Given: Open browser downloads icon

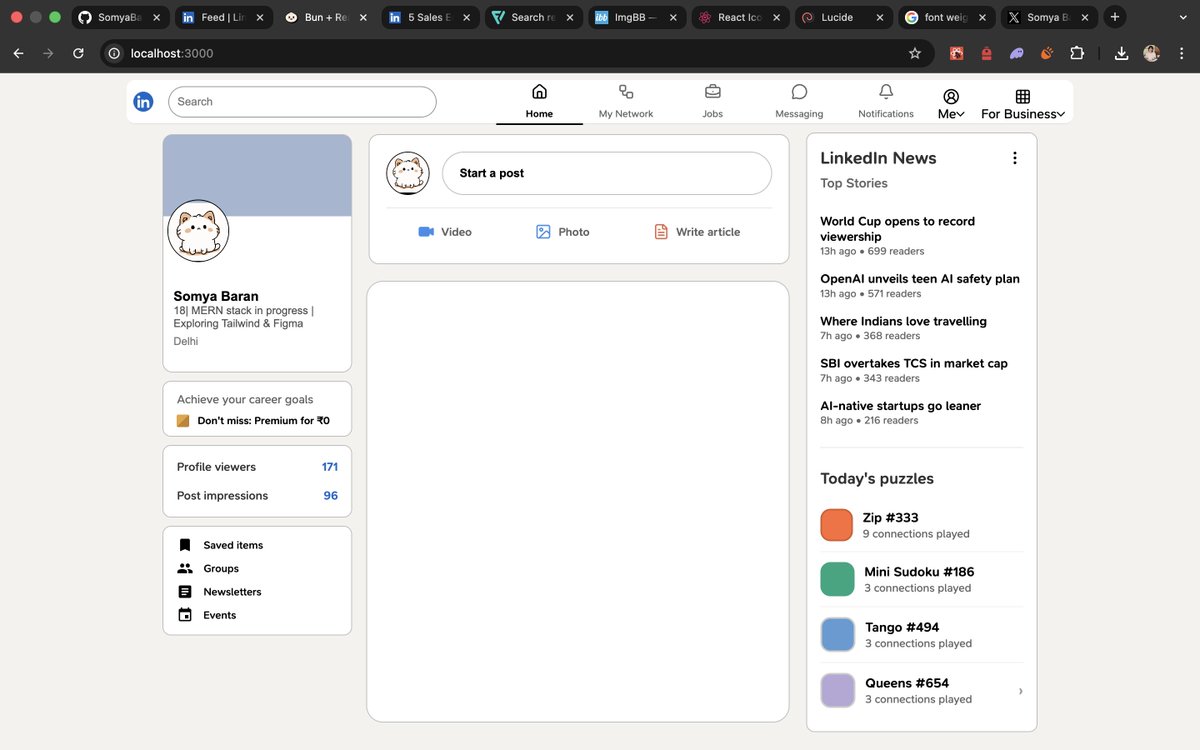Looking at the screenshot, I should click(x=1121, y=53).
